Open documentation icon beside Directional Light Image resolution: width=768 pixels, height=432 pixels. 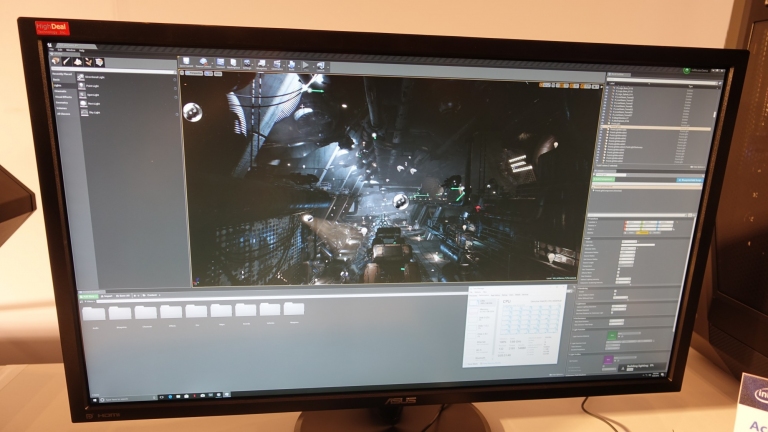pyautogui.click(x=174, y=79)
